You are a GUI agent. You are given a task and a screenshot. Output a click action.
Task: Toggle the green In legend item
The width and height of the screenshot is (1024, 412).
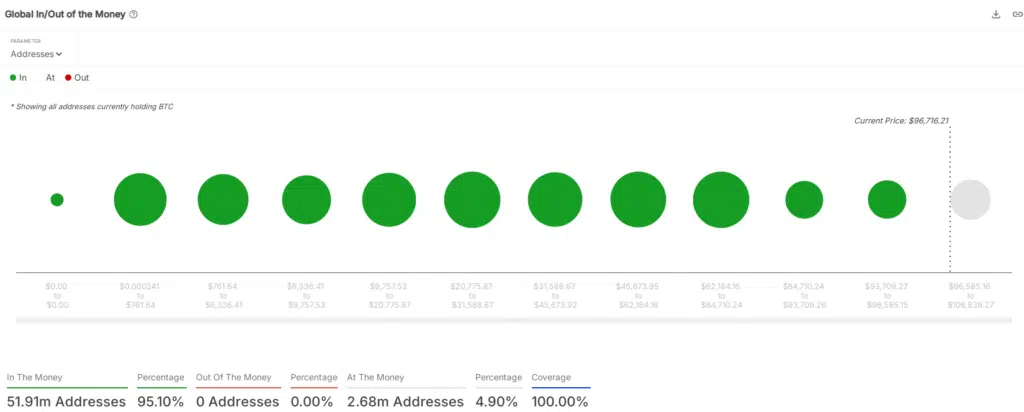click(x=18, y=78)
